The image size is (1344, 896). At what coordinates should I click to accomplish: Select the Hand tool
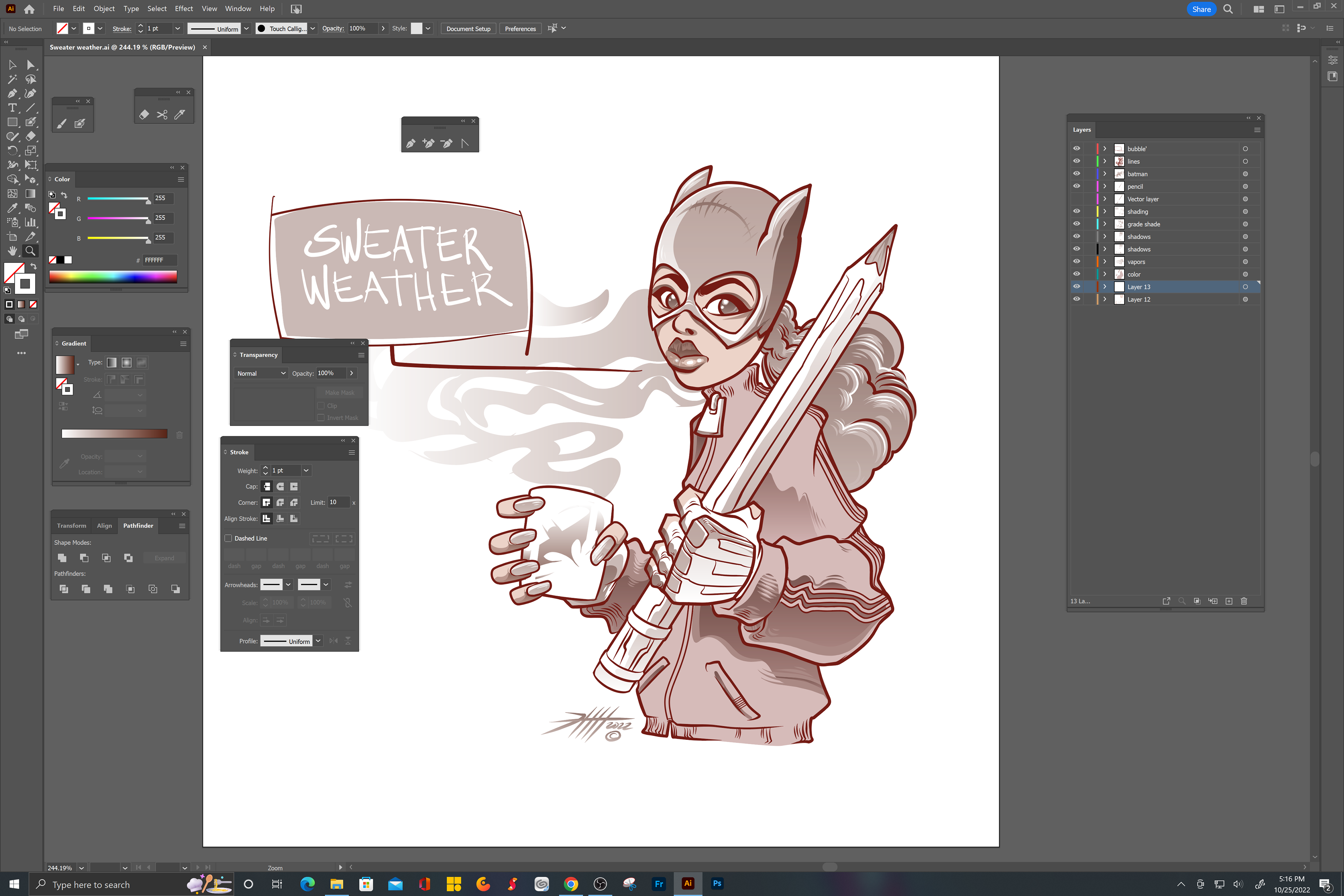pyautogui.click(x=12, y=251)
